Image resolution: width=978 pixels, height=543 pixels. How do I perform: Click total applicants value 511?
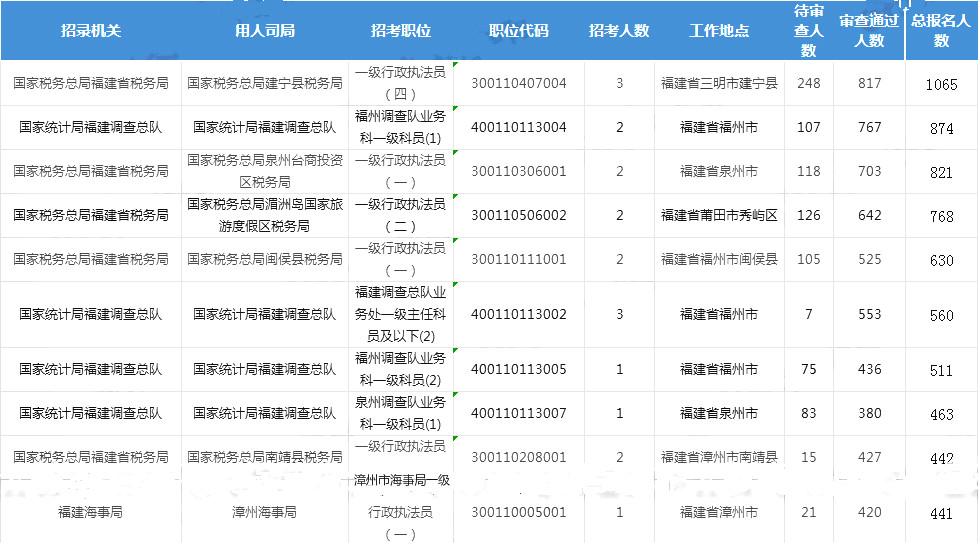tap(941, 371)
